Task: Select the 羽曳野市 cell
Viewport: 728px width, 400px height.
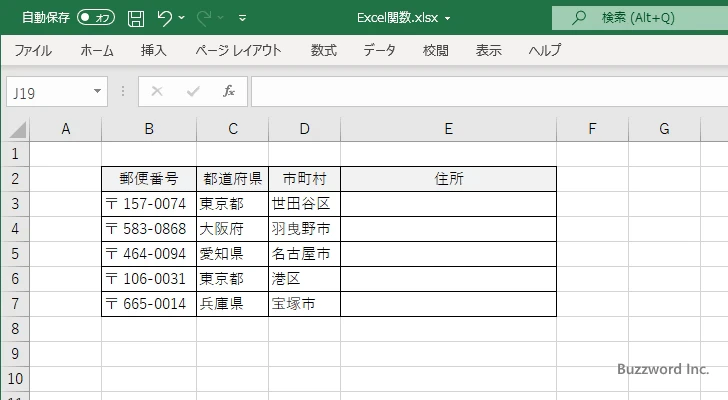Action: 305,229
